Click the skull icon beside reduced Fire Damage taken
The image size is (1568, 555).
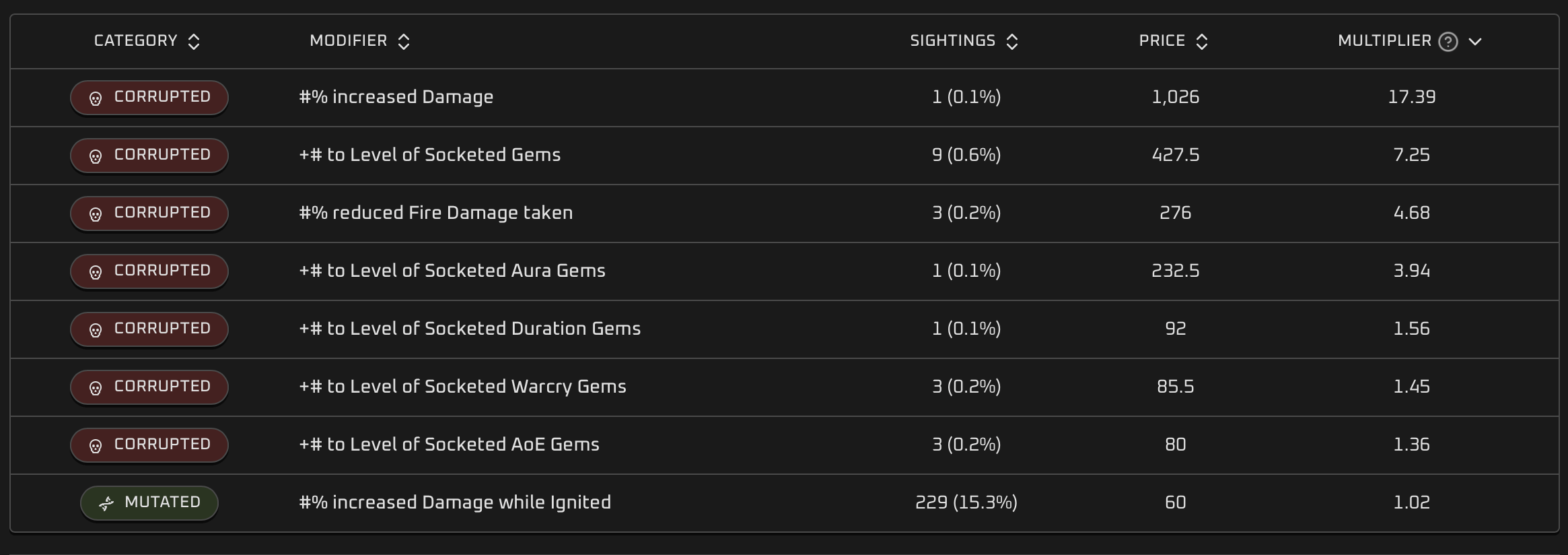pyautogui.click(x=97, y=213)
